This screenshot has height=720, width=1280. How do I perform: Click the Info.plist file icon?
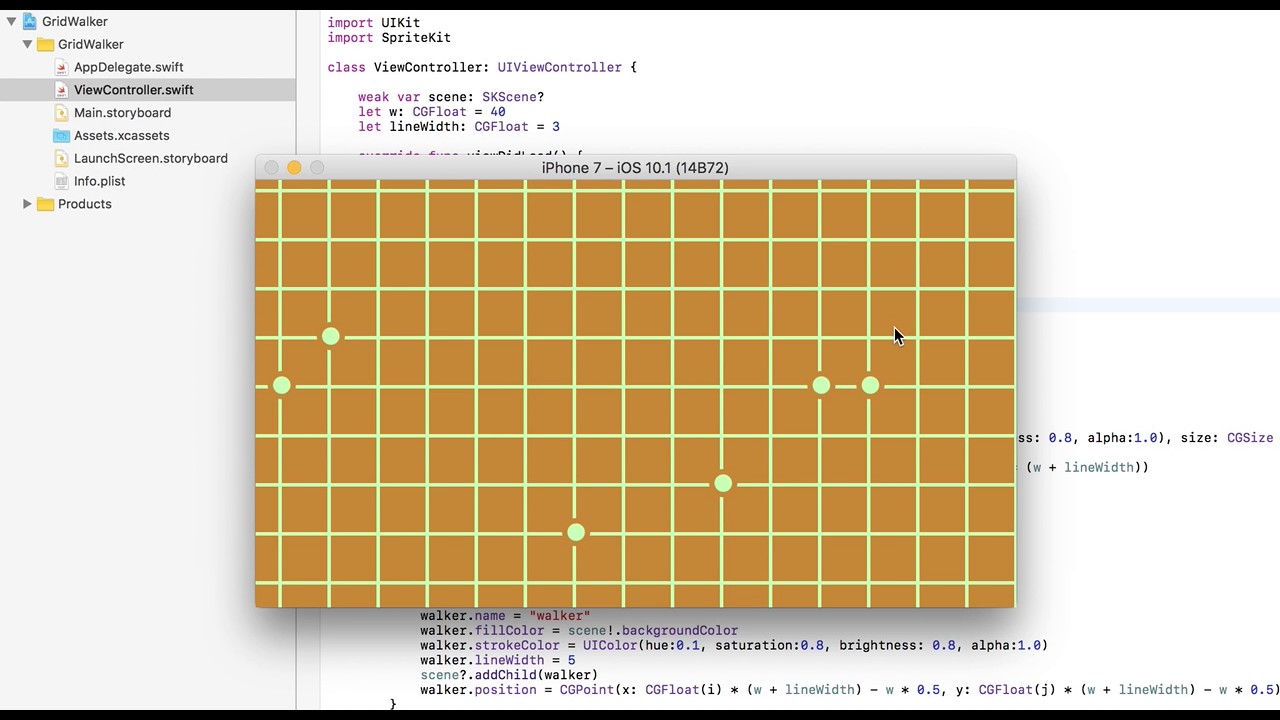click(x=62, y=181)
